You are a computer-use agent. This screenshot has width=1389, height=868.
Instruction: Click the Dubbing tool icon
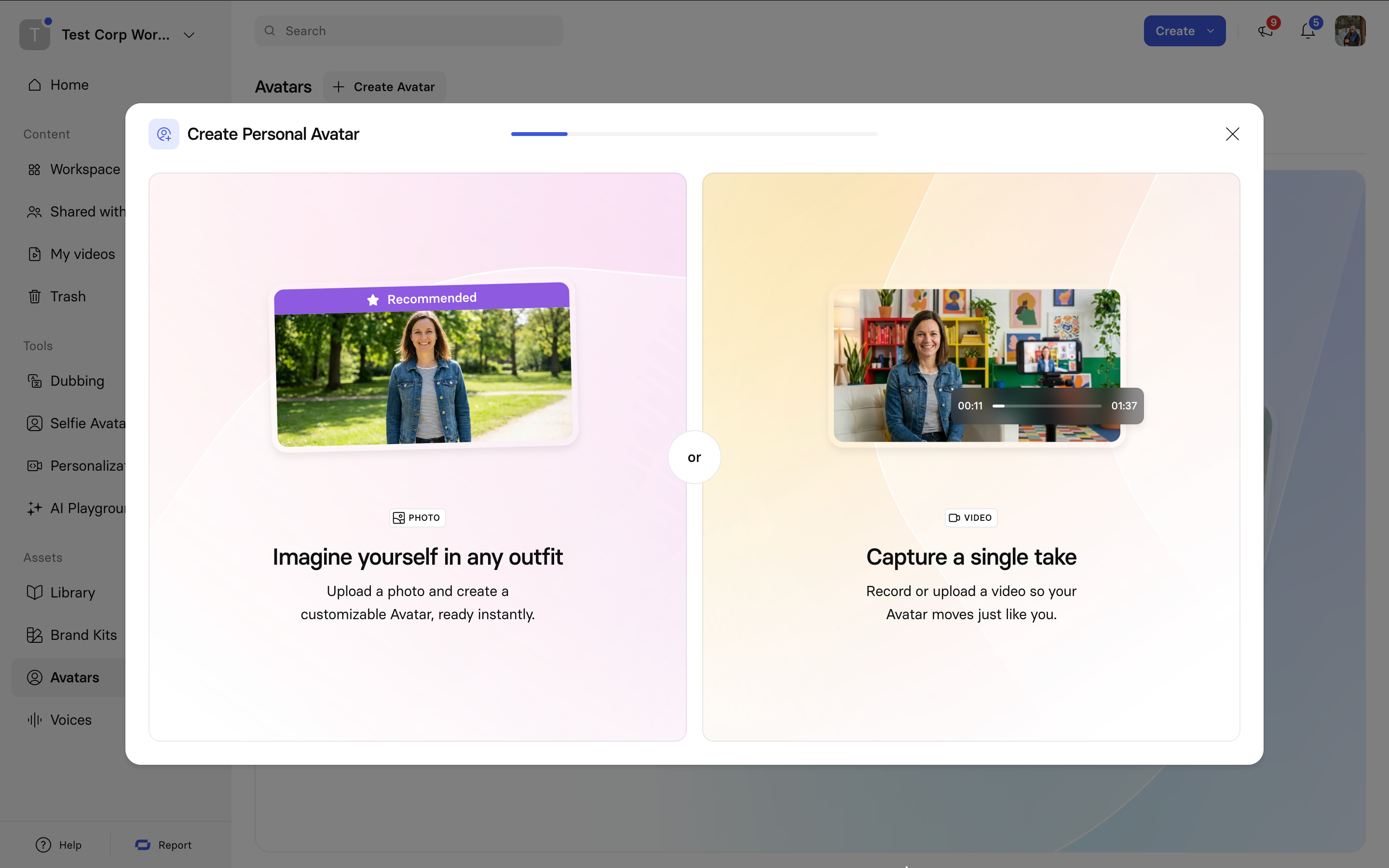34,381
